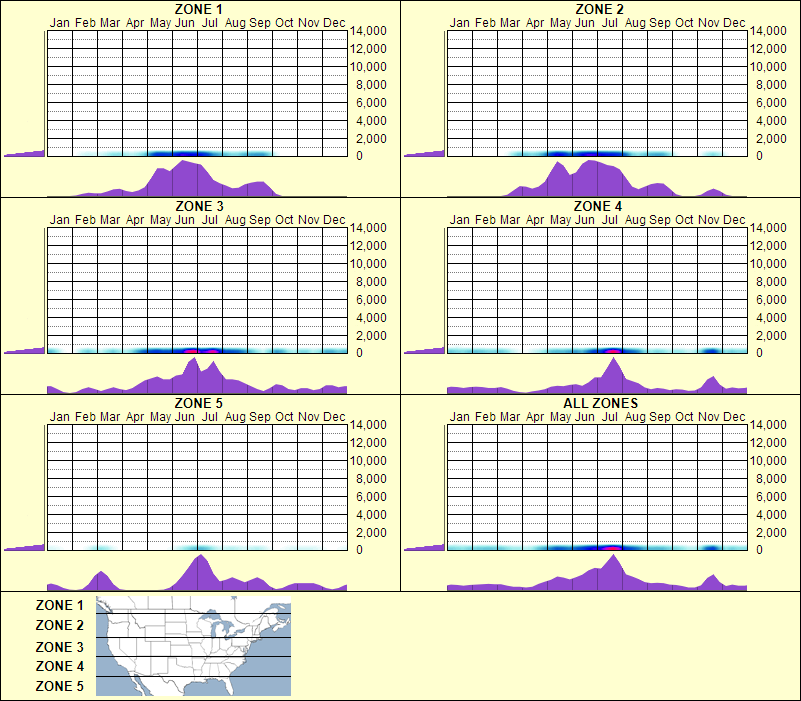This screenshot has width=801, height=701.
Task: Select the ZONE 2 chart title
Action: tap(598, 9)
